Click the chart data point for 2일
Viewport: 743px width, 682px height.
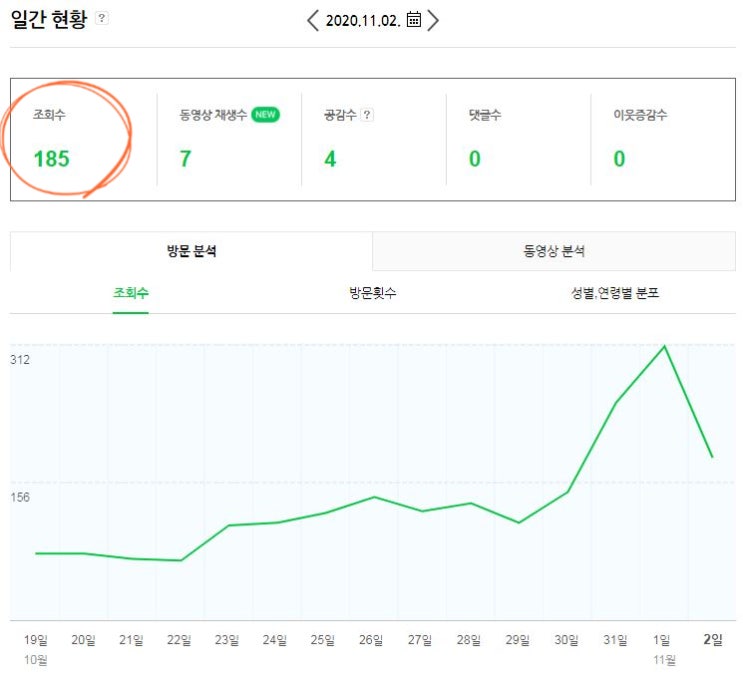point(712,457)
